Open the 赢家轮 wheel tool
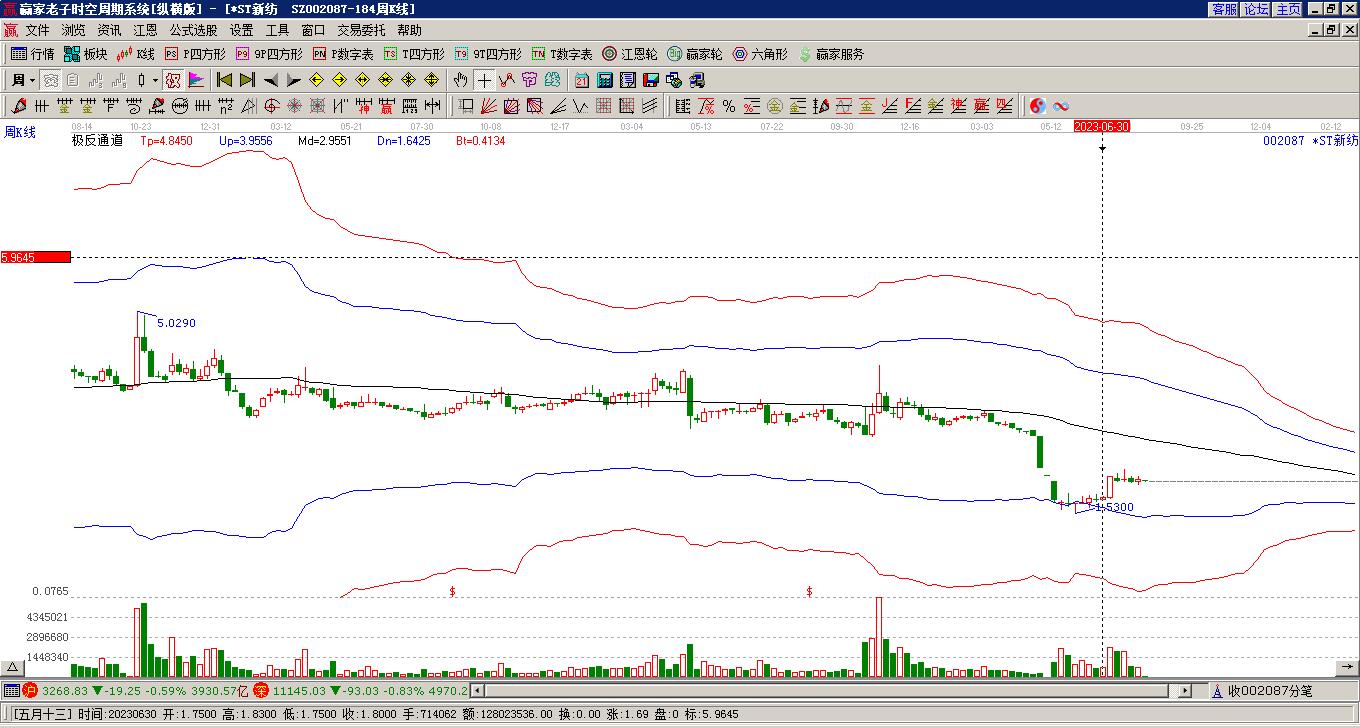 point(695,54)
